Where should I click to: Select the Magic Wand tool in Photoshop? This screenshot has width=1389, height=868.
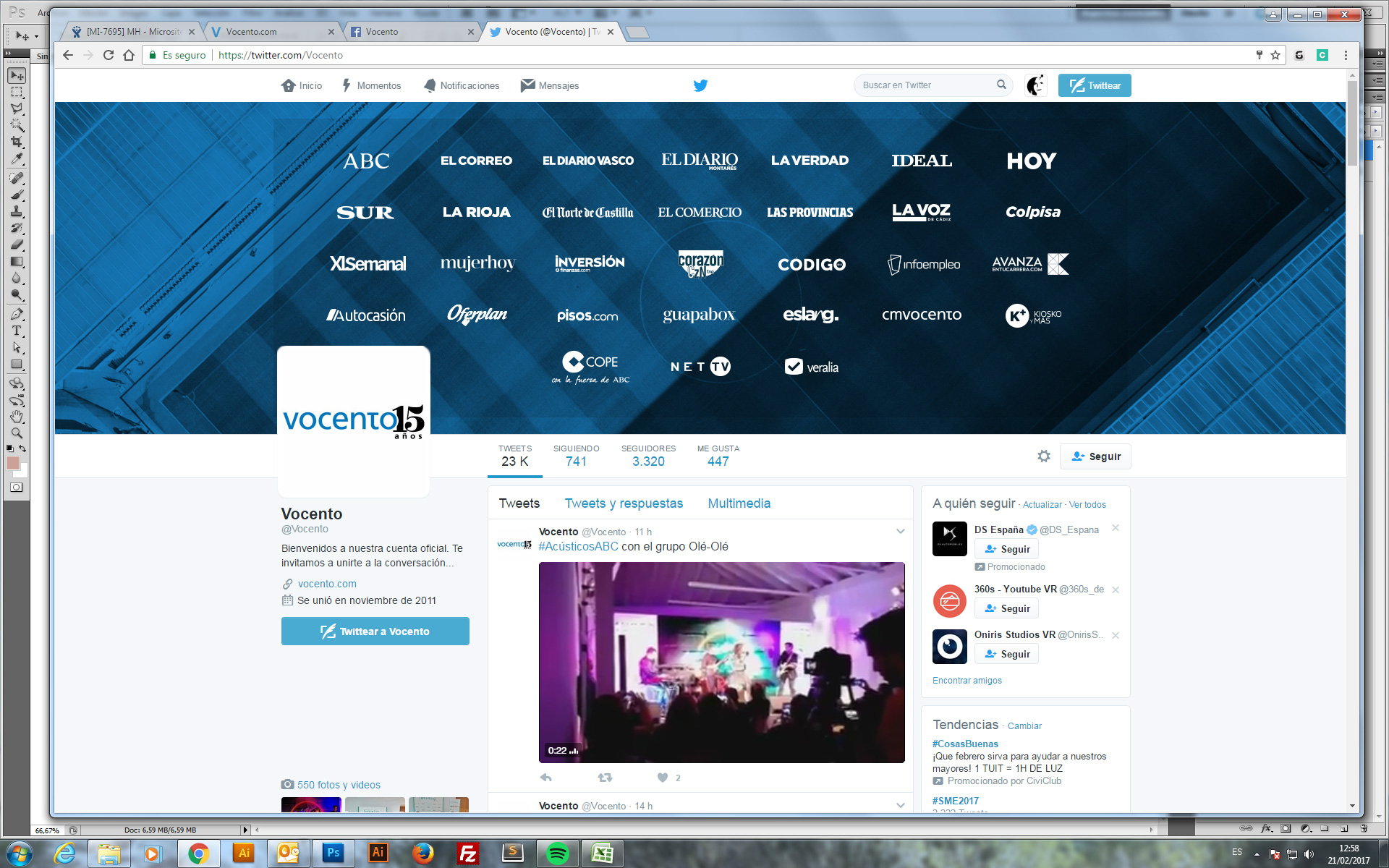[x=17, y=125]
